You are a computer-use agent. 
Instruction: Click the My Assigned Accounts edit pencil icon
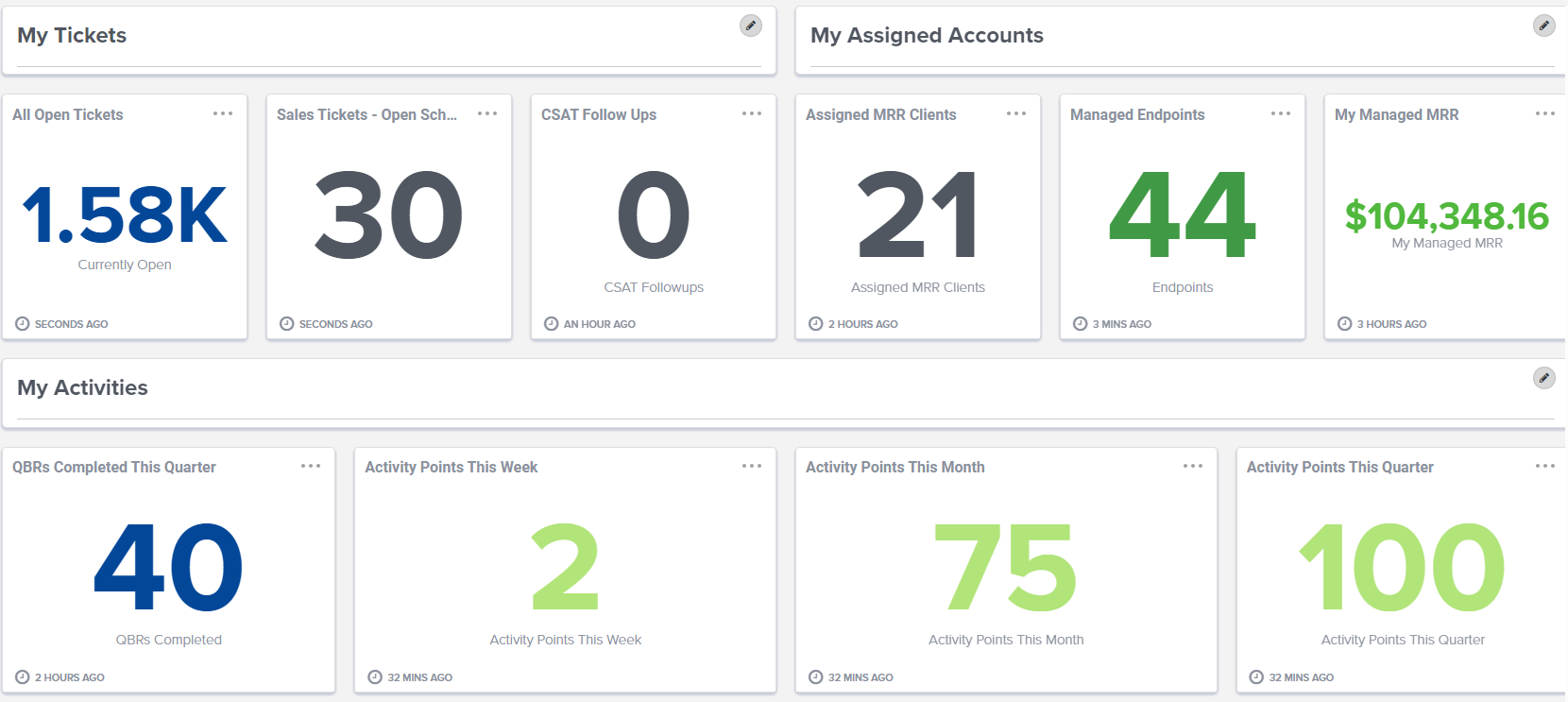[x=1543, y=26]
